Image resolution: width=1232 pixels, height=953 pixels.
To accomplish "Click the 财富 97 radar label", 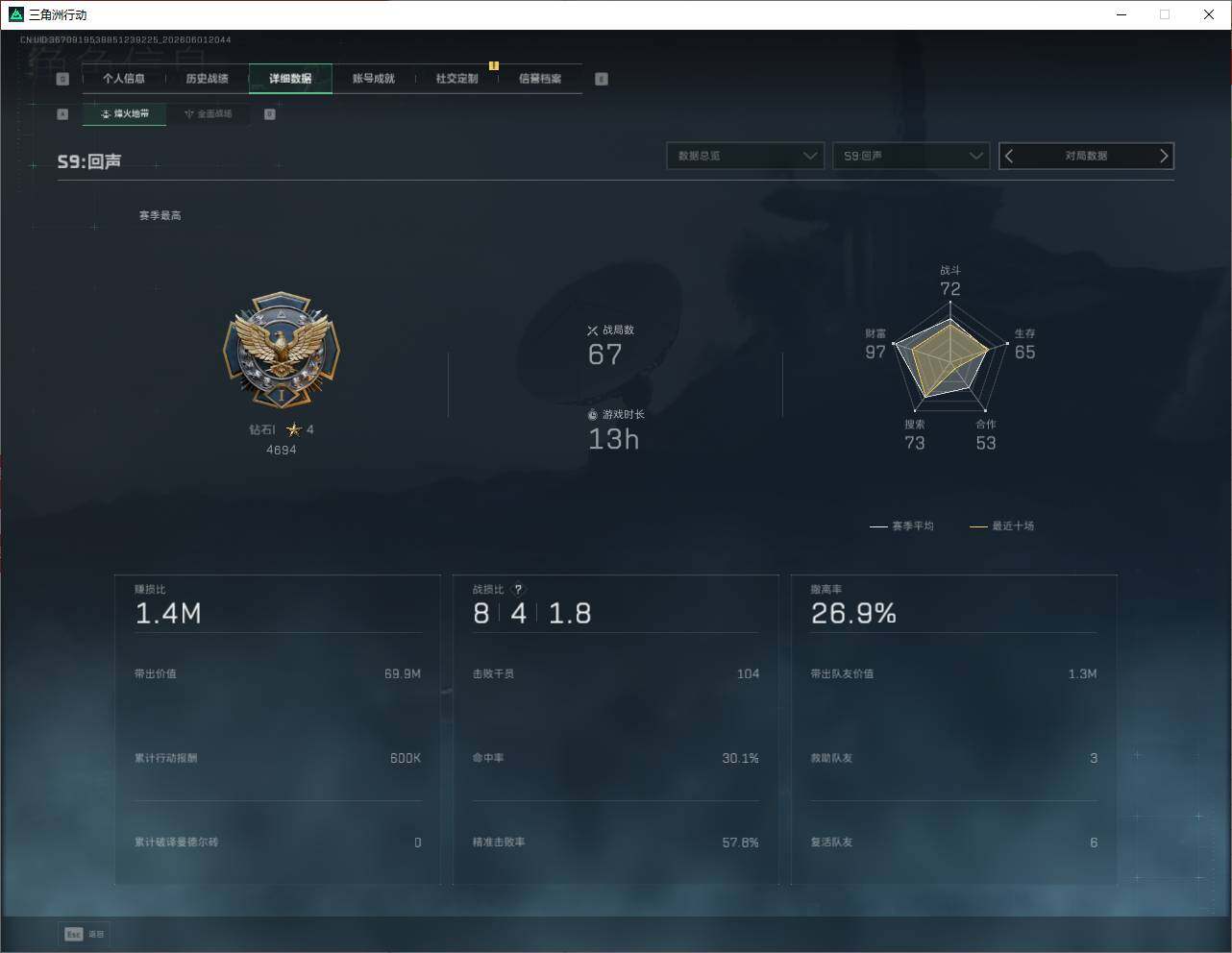I will [875, 345].
